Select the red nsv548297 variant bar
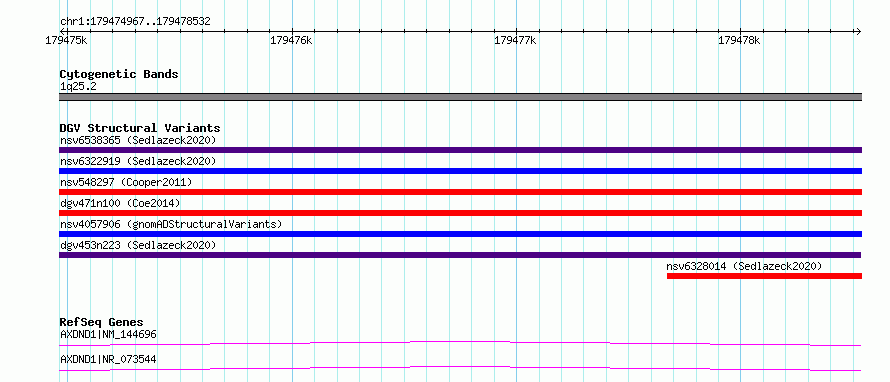890x382 pixels. (460, 192)
